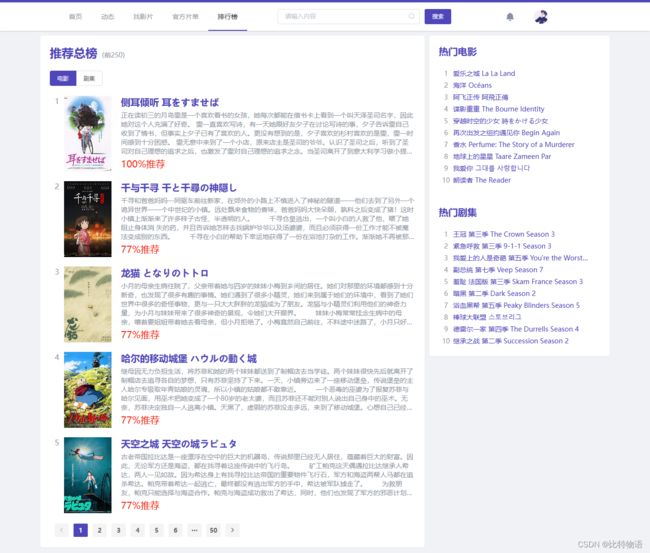Click 77%推荐 under 天空之城
650x553 pixels.
(140, 506)
